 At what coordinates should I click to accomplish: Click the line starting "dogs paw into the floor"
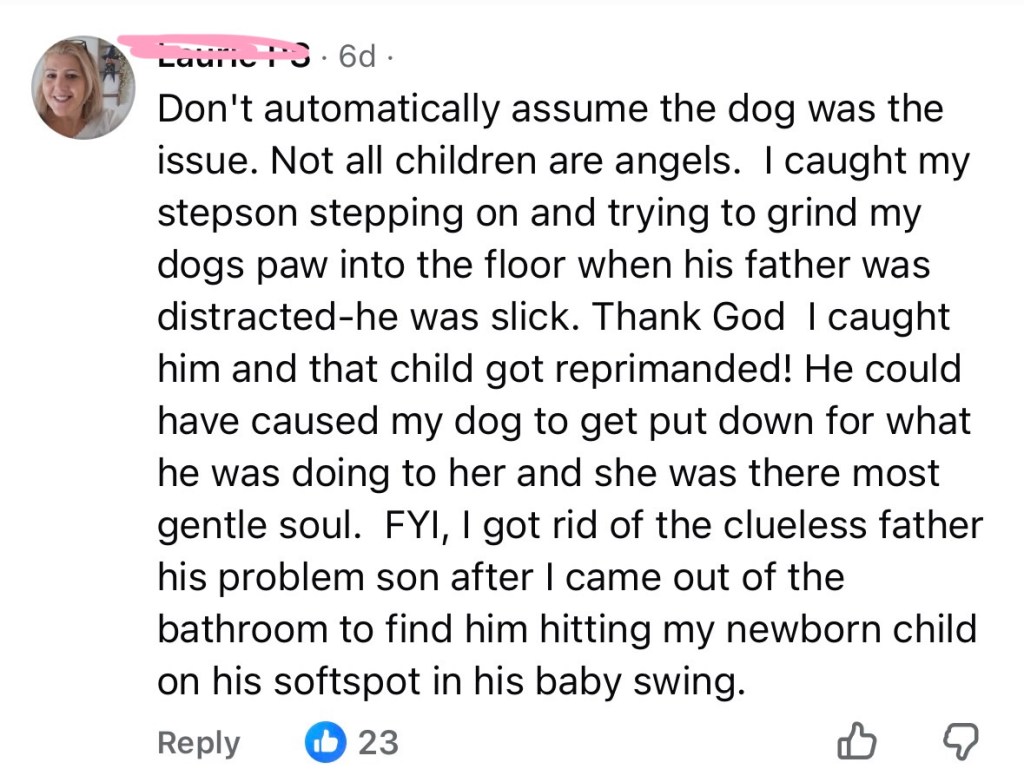(x=544, y=265)
